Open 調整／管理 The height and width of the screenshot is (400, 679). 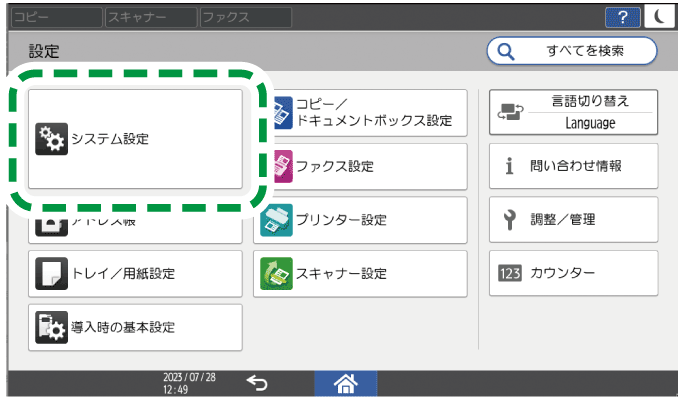click(x=573, y=220)
